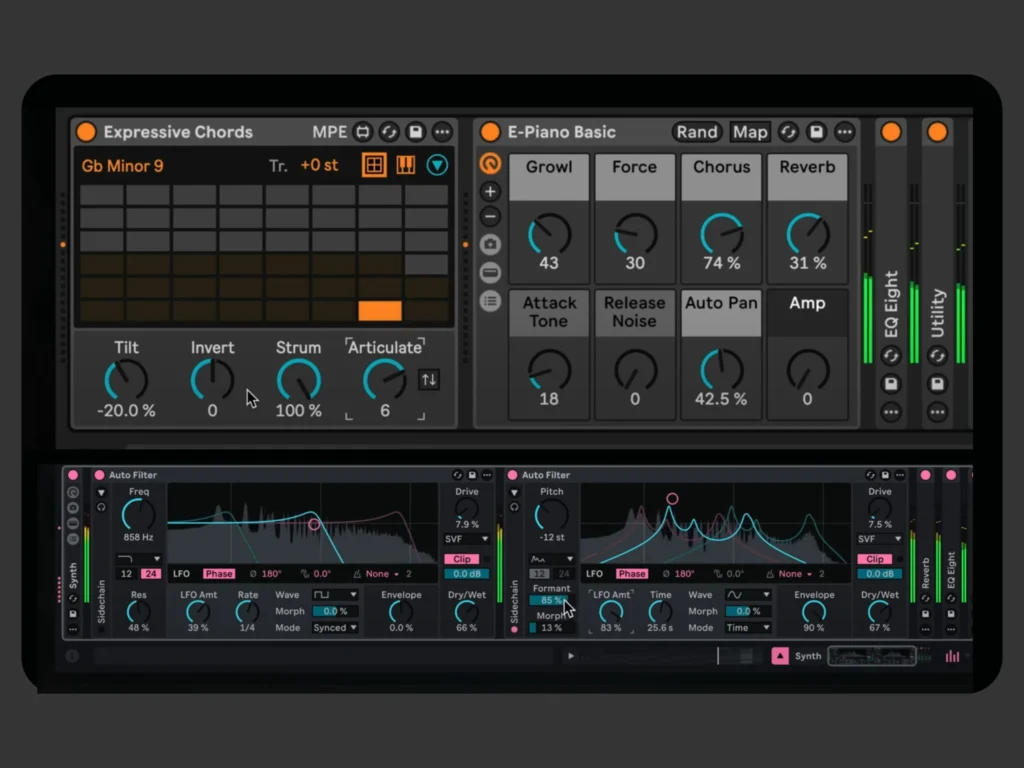Select the highlighted orange chord pad

[x=380, y=311]
